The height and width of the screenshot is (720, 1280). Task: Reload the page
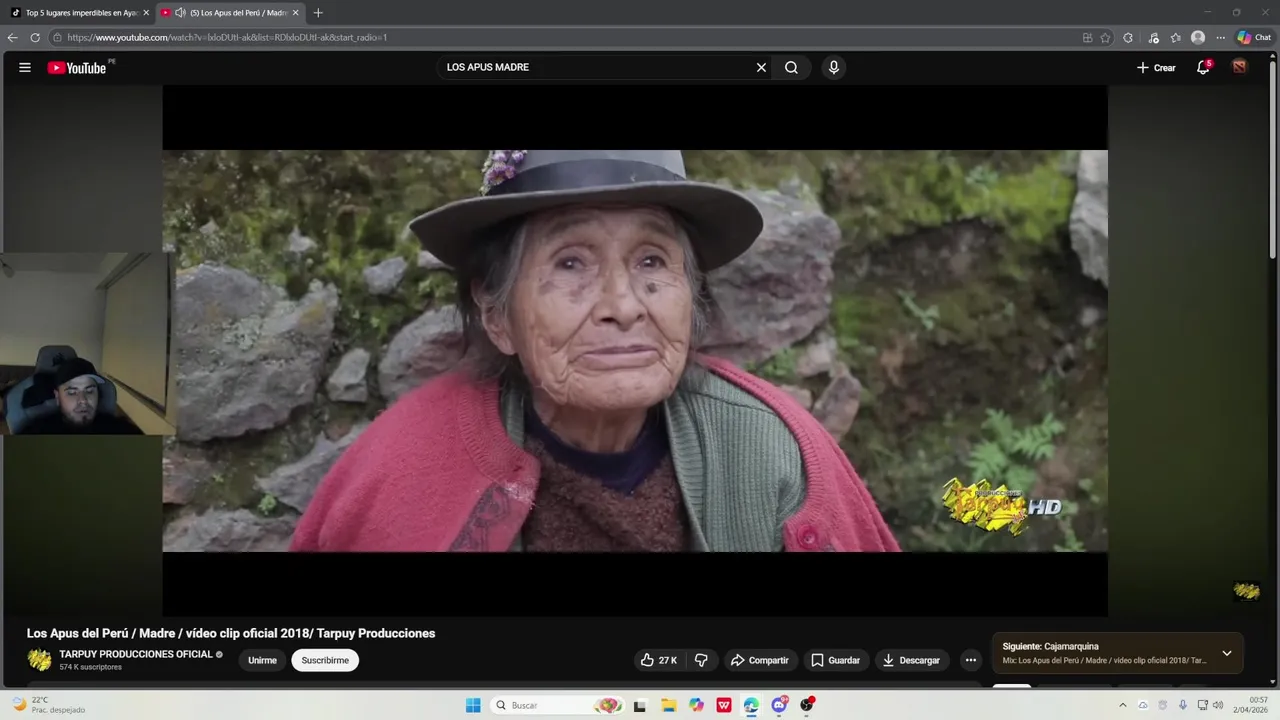(35, 37)
